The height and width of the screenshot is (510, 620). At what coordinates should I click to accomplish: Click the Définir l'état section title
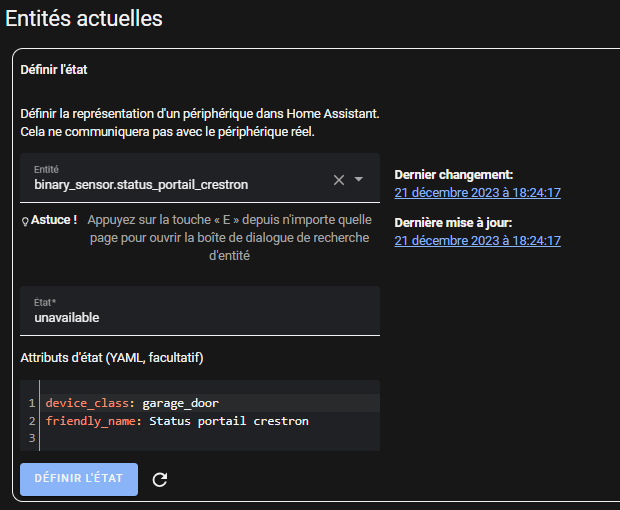[57, 70]
